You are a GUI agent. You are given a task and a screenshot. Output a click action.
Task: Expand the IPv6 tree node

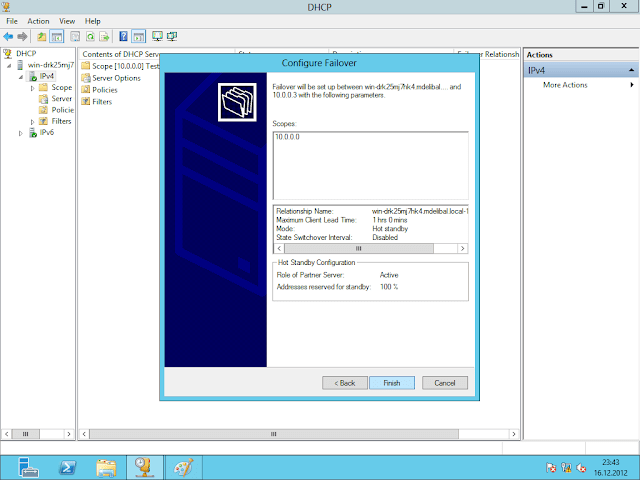coord(20,132)
